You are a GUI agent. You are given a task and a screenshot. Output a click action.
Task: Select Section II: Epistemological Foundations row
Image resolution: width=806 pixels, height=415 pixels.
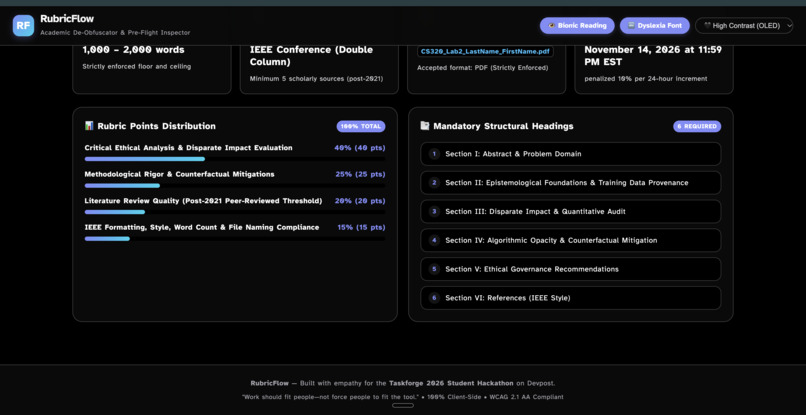(571, 183)
